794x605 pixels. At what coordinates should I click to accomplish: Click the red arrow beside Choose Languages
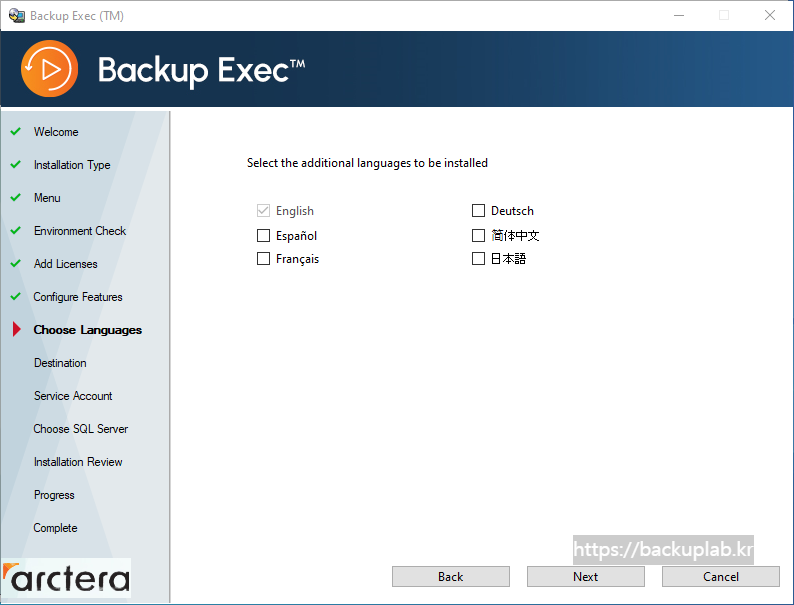(16, 329)
